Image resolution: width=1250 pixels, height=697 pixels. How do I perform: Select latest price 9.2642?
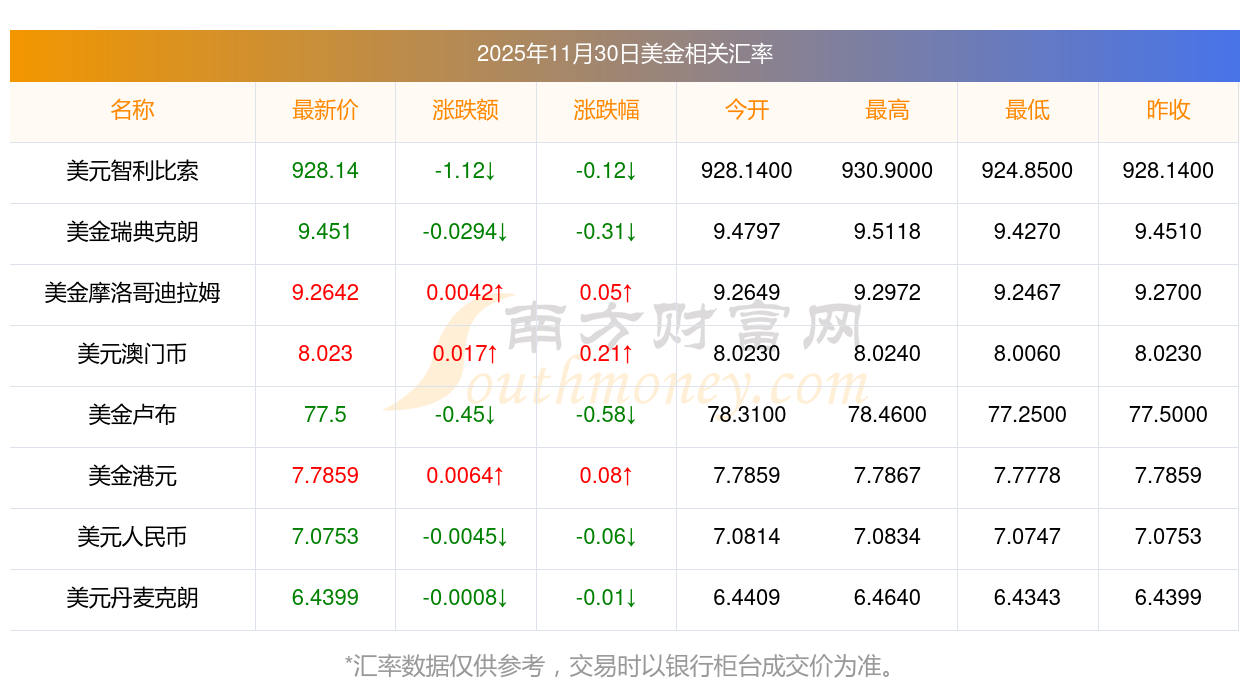(325, 293)
